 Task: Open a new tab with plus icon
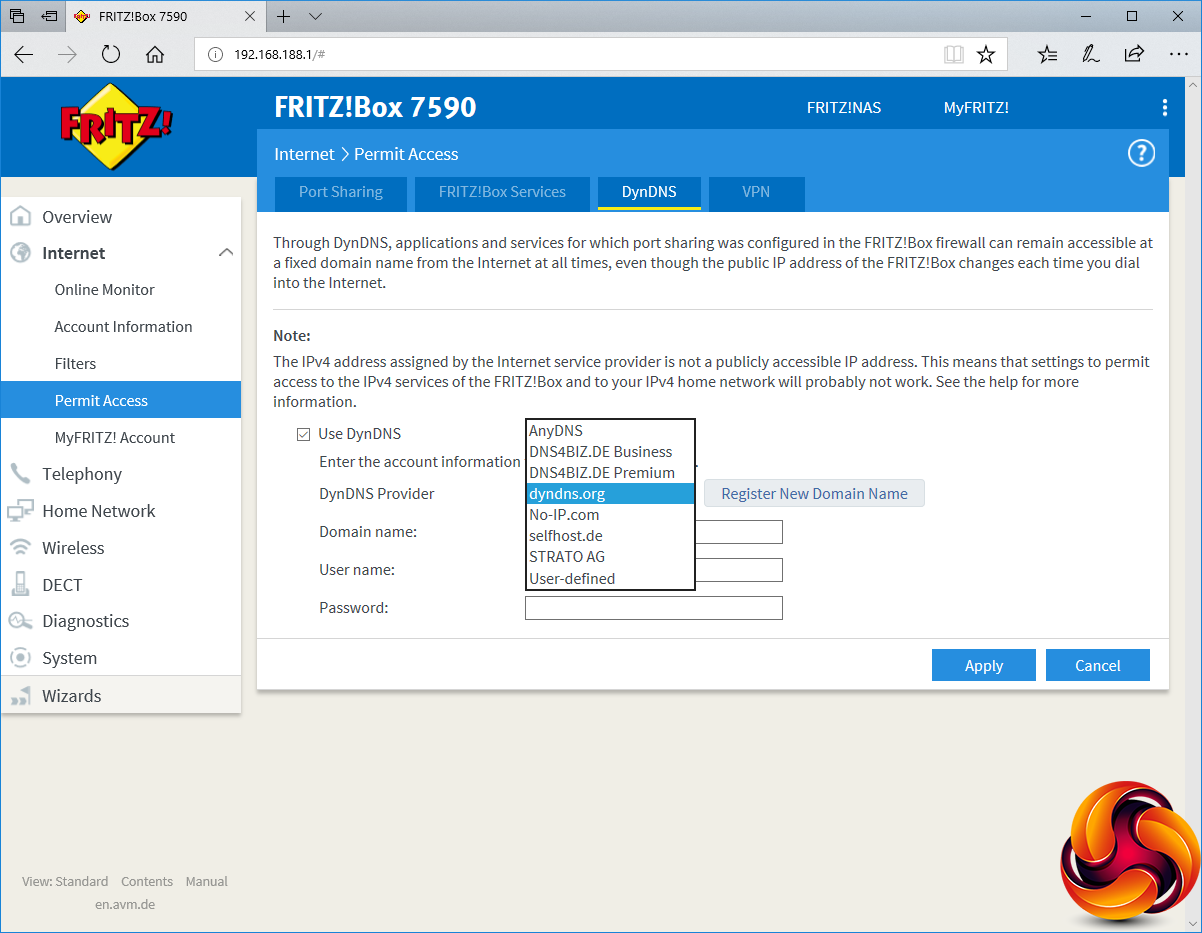pos(283,16)
